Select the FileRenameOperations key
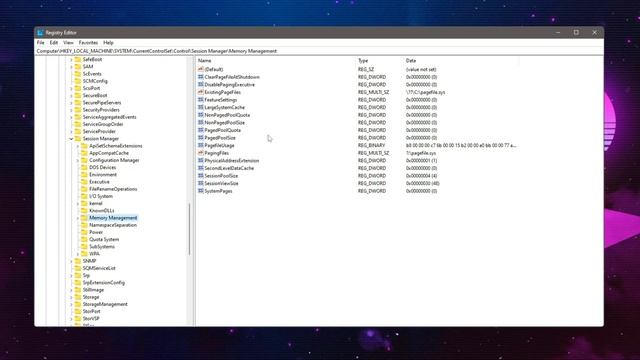The height and width of the screenshot is (360, 640). click(x=113, y=189)
